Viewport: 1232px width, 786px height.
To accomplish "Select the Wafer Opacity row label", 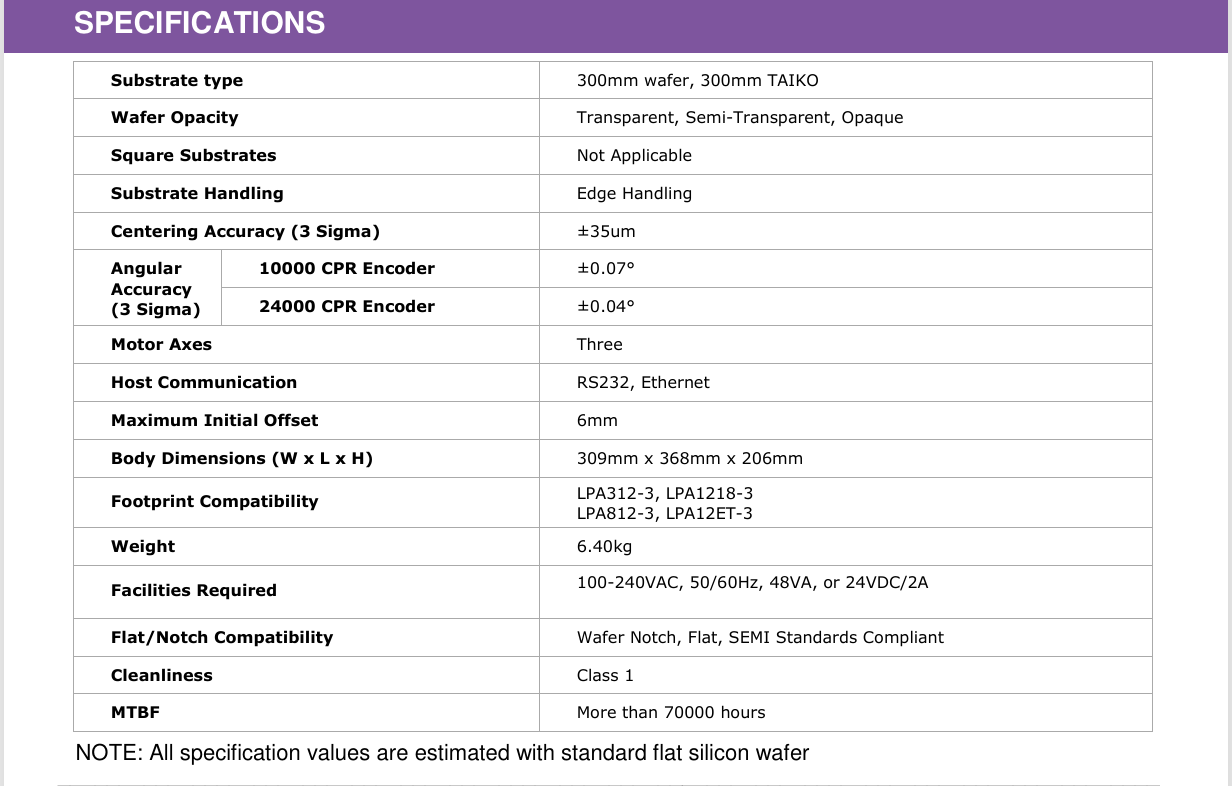I will (x=175, y=117).
